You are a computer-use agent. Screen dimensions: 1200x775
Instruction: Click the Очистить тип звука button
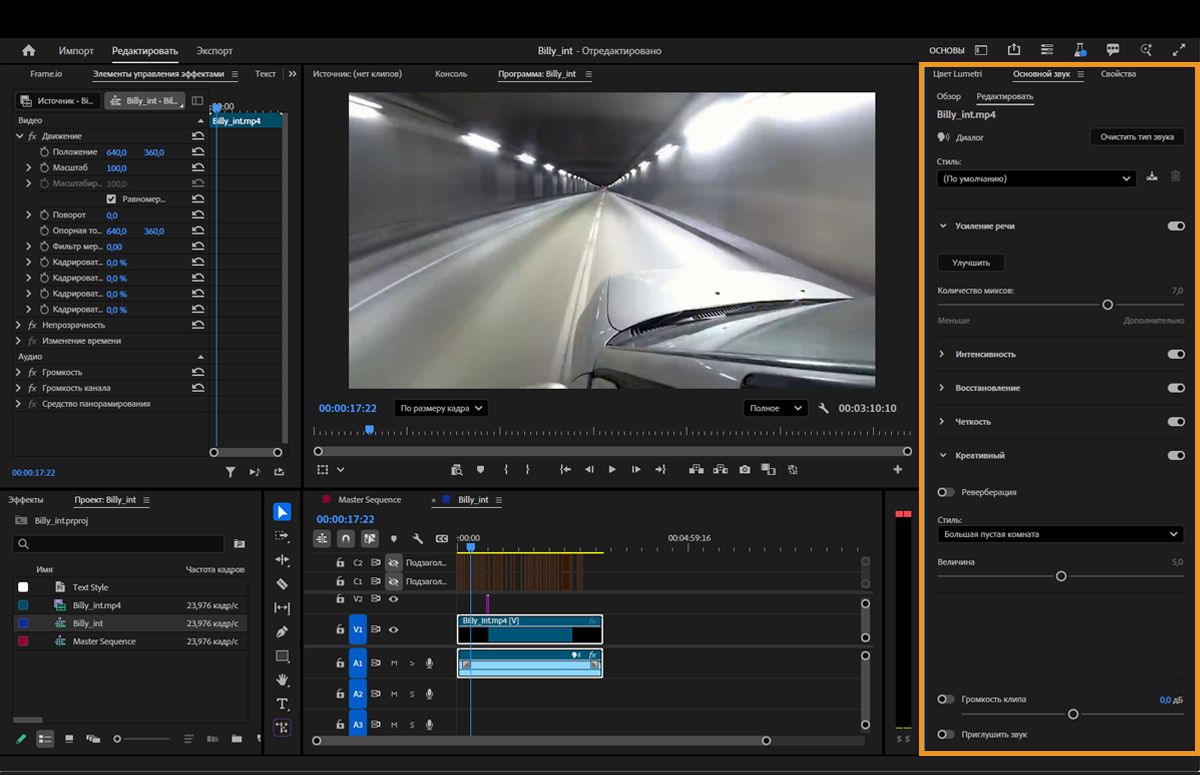pos(1136,136)
